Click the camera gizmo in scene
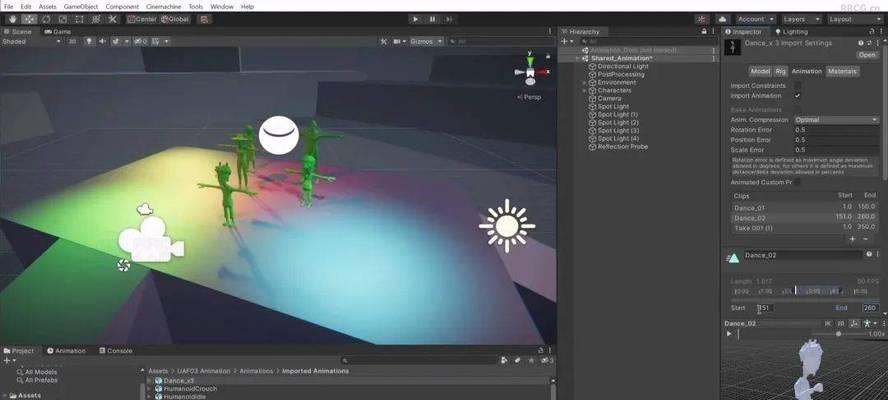The width and height of the screenshot is (888, 400). [x=151, y=240]
